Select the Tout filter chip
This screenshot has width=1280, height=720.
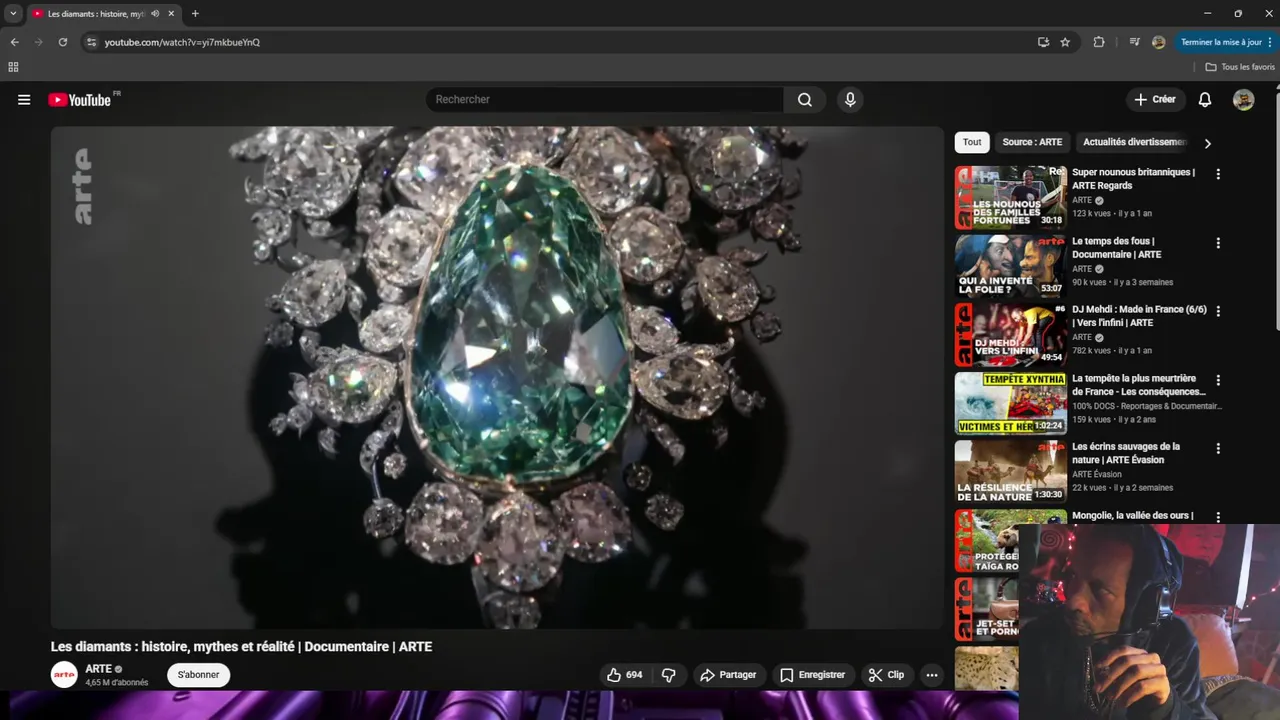[972, 142]
